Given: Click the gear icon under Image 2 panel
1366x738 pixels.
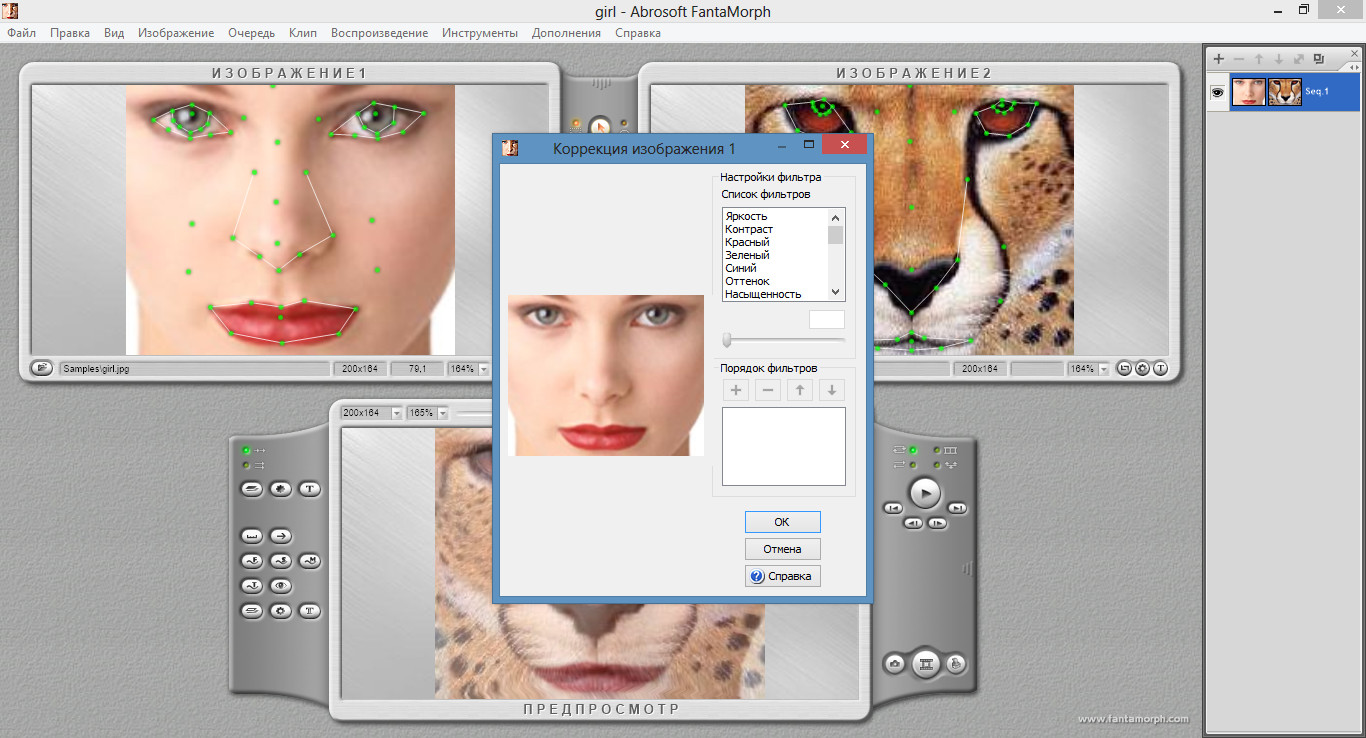Looking at the screenshot, I should coord(1142,368).
